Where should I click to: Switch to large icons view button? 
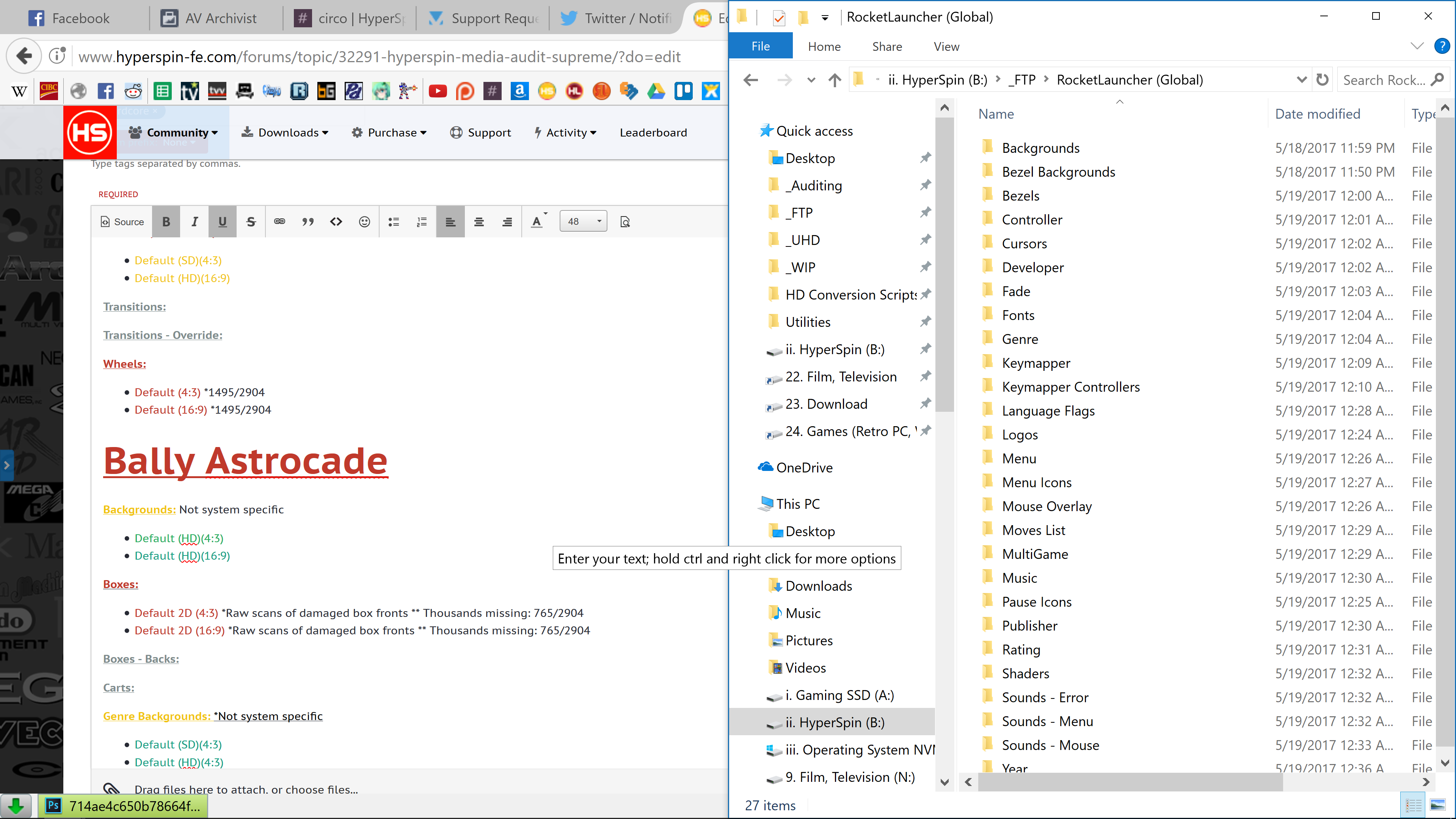click(x=1437, y=805)
